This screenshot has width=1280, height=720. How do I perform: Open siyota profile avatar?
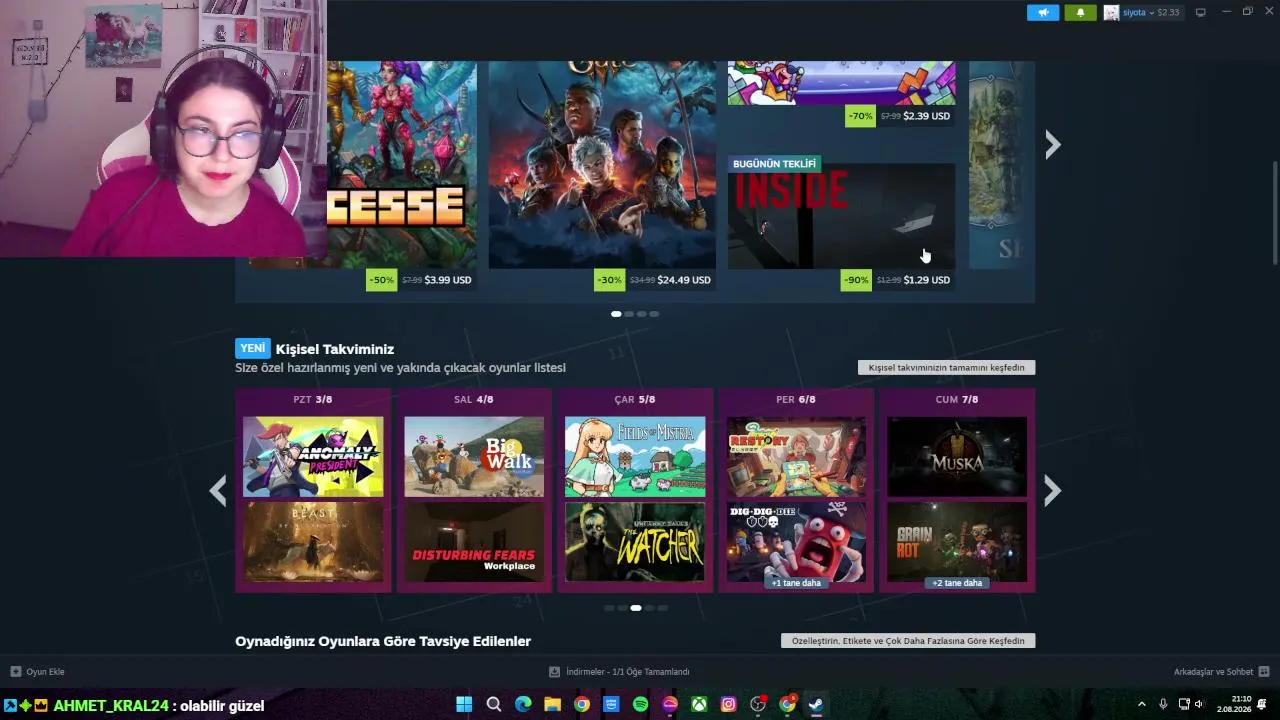click(x=1111, y=13)
